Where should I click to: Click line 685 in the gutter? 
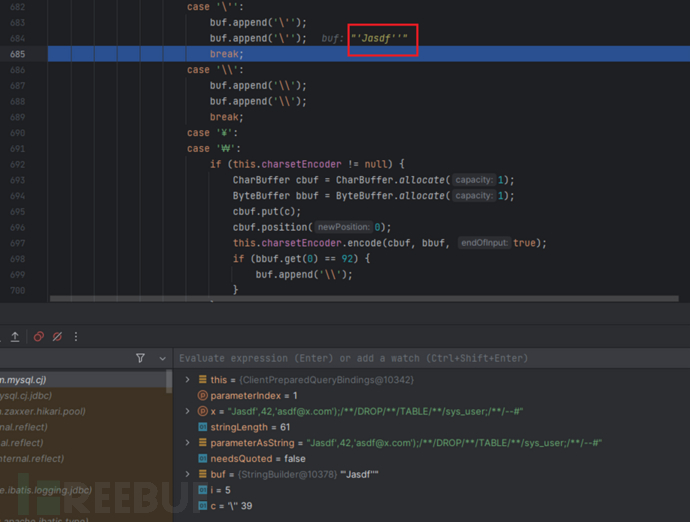(x=20, y=53)
